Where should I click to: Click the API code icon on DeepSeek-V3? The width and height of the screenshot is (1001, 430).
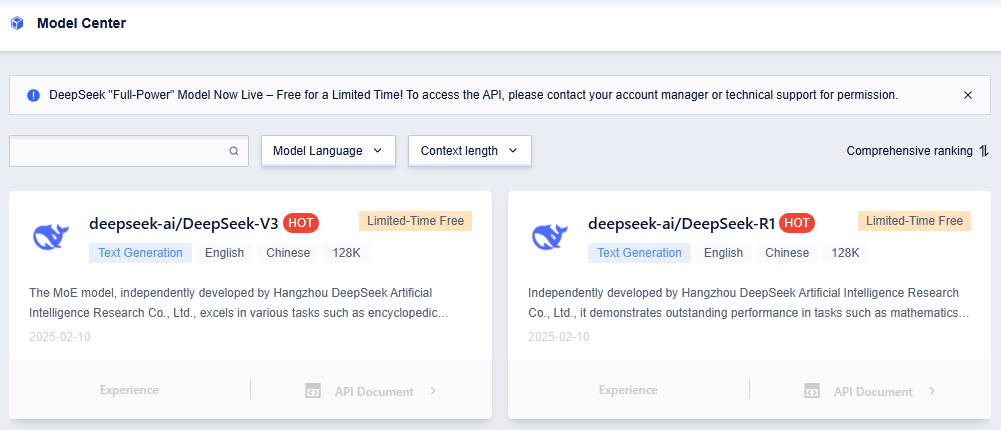click(x=313, y=391)
